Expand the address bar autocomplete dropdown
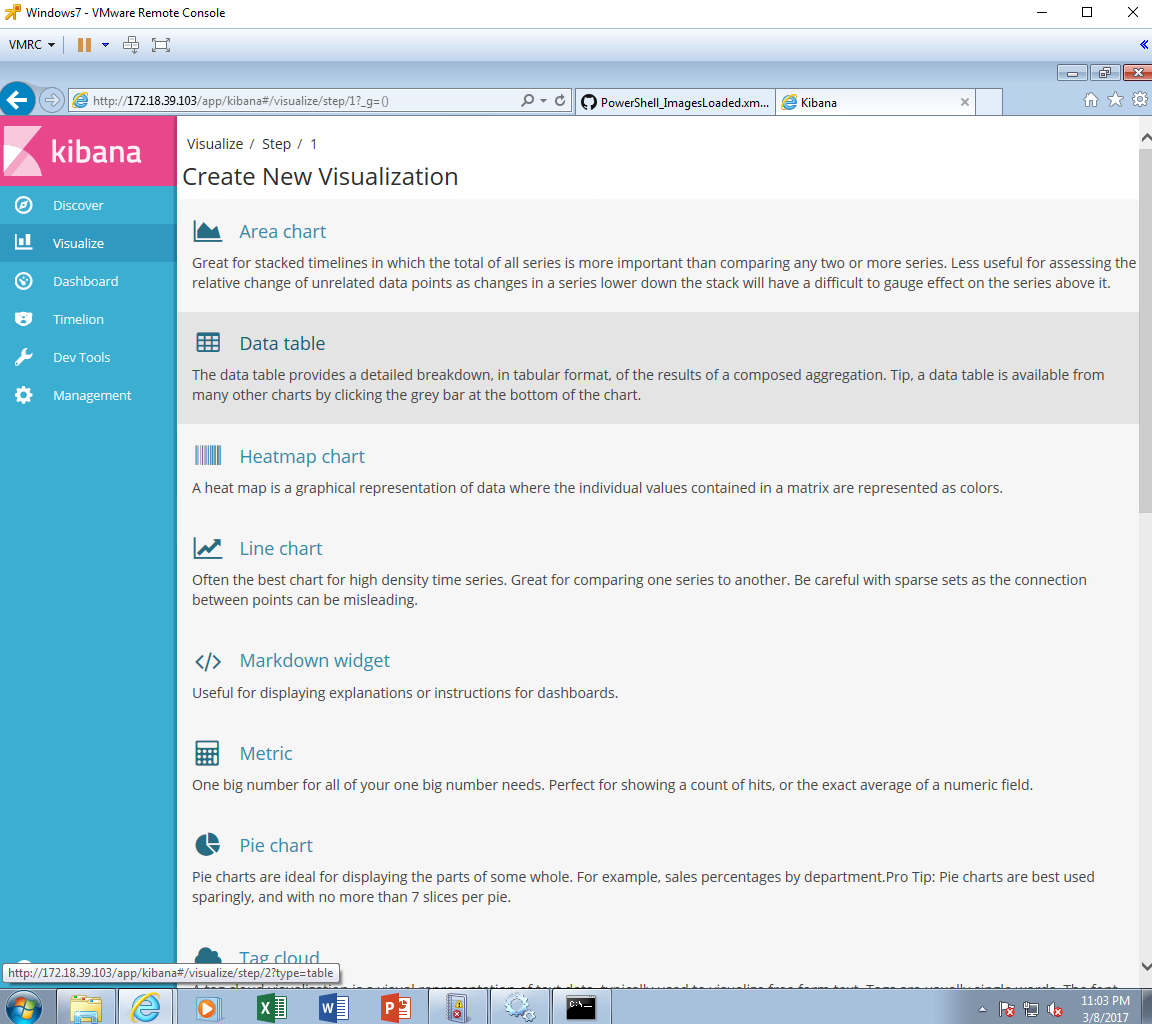This screenshot has height=1024, width=1152. (544, 101)
